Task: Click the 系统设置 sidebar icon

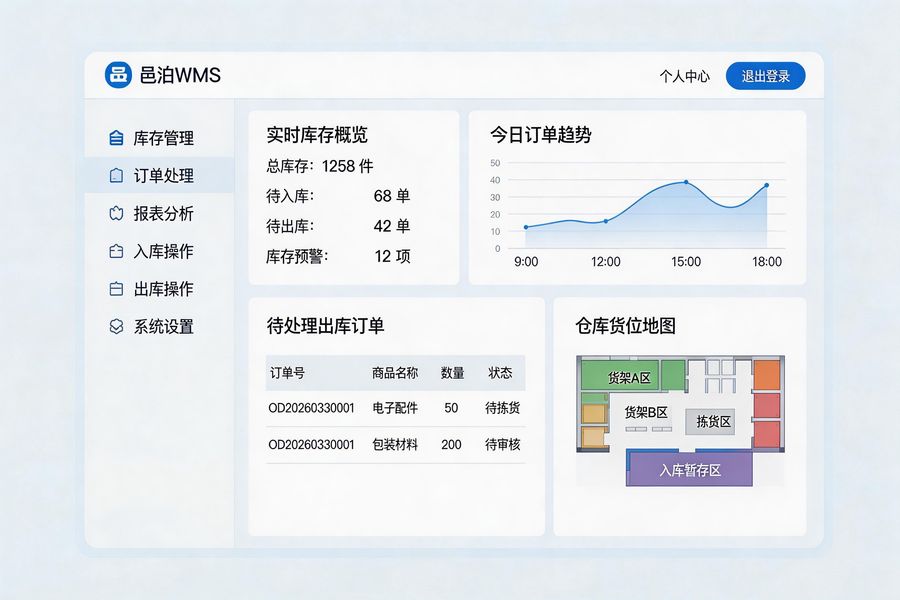Action: 116,327
